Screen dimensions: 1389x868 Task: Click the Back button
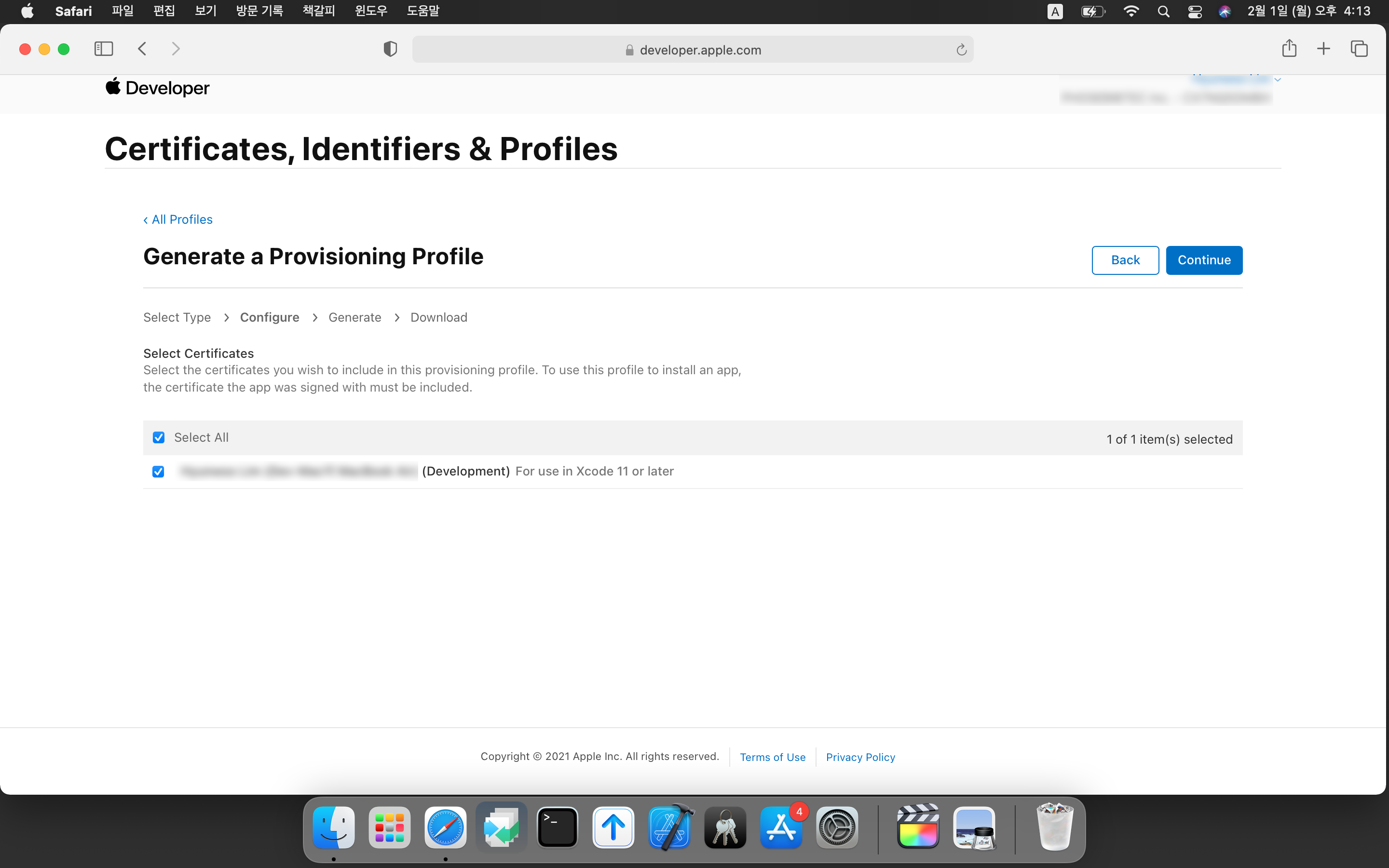pyautogui.click(x=1124, y=260)
